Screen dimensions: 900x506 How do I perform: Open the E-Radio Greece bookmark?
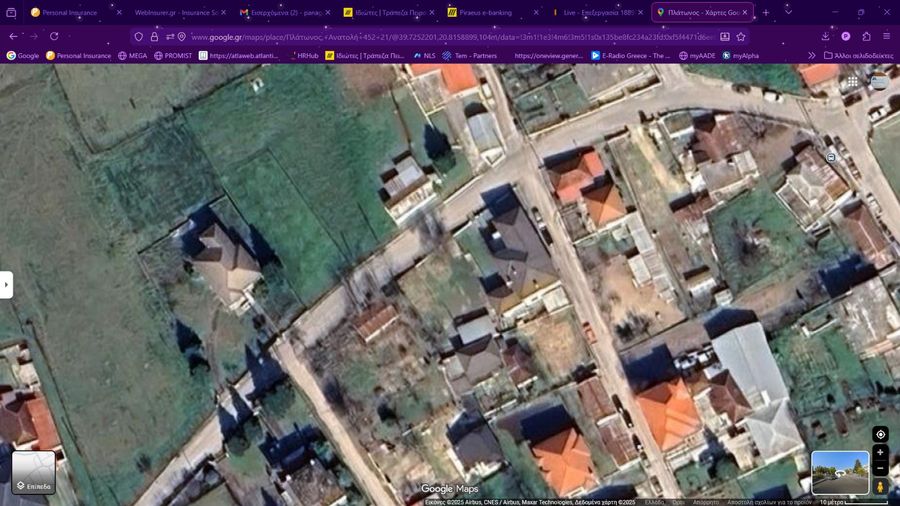pos(630,56)
